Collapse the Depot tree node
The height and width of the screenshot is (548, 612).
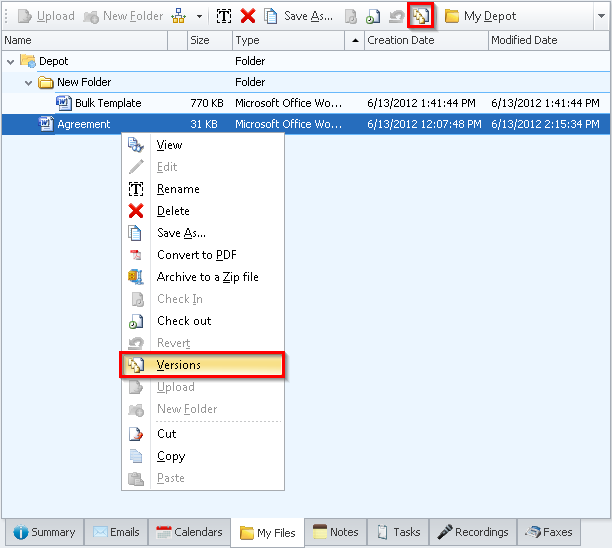[11, 61]
